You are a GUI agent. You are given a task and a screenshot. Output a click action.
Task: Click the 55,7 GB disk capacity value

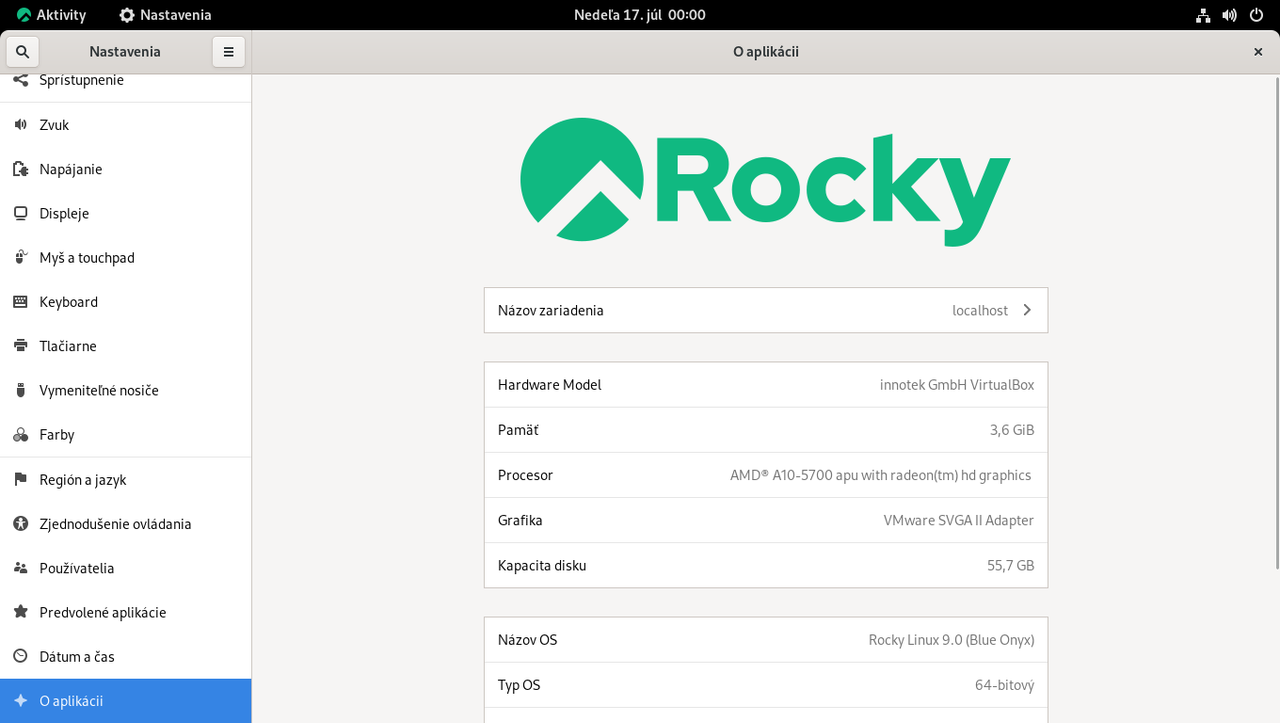[x=1011, y=565]
